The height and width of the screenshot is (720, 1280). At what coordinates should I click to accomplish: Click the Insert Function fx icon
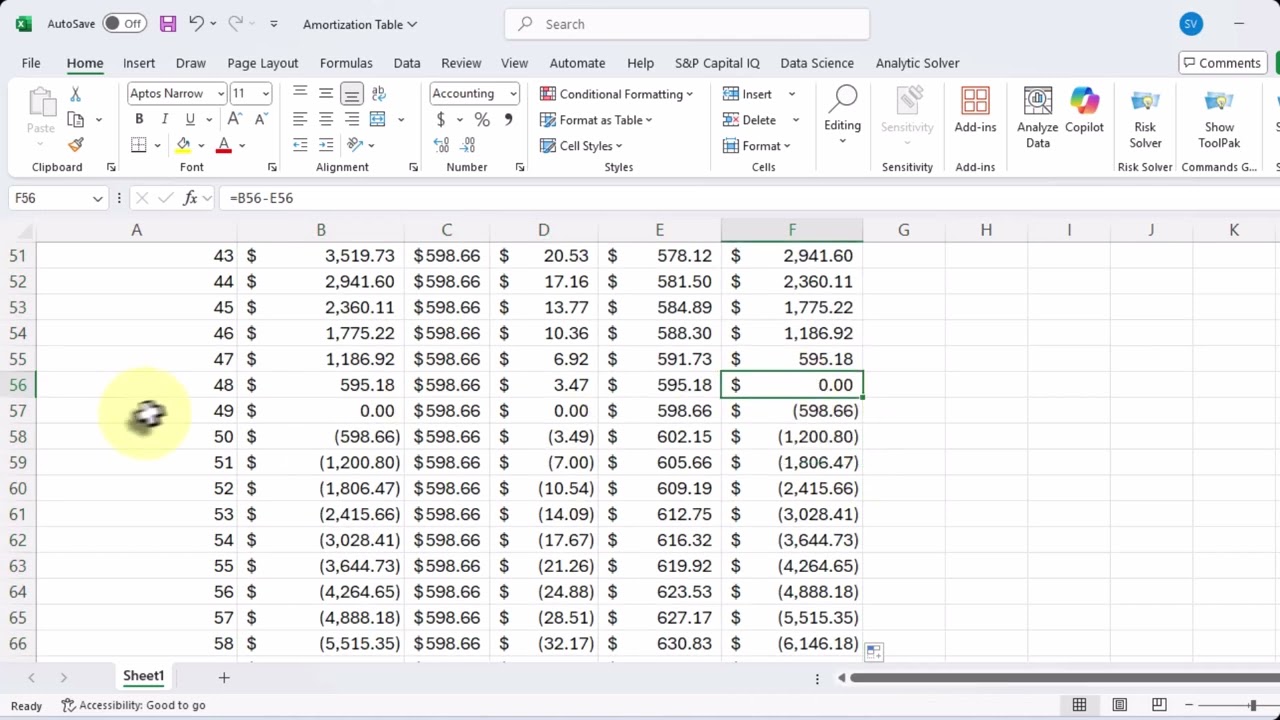click(x=190, y=198)
